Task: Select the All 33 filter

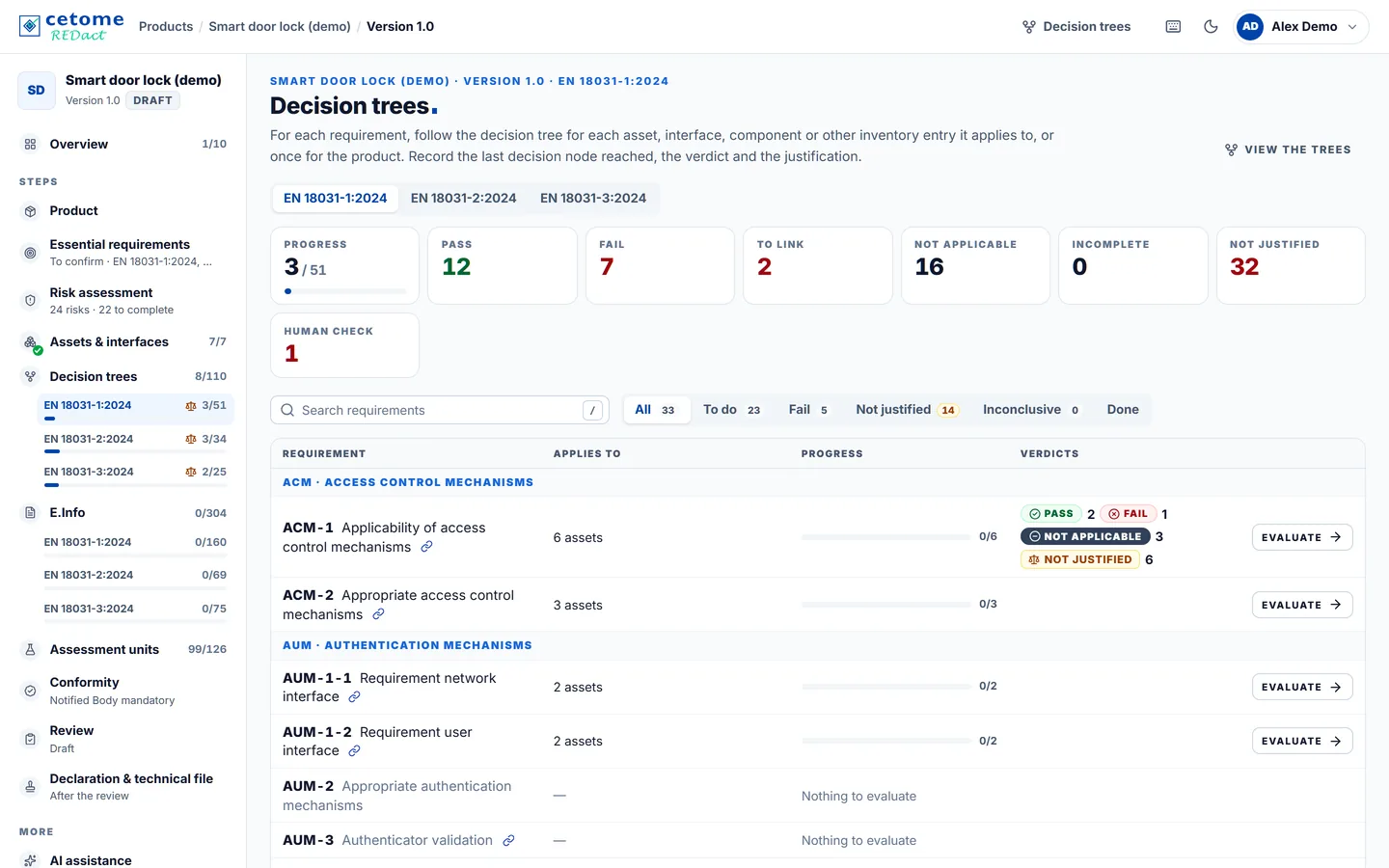Action: click(656, 410)
